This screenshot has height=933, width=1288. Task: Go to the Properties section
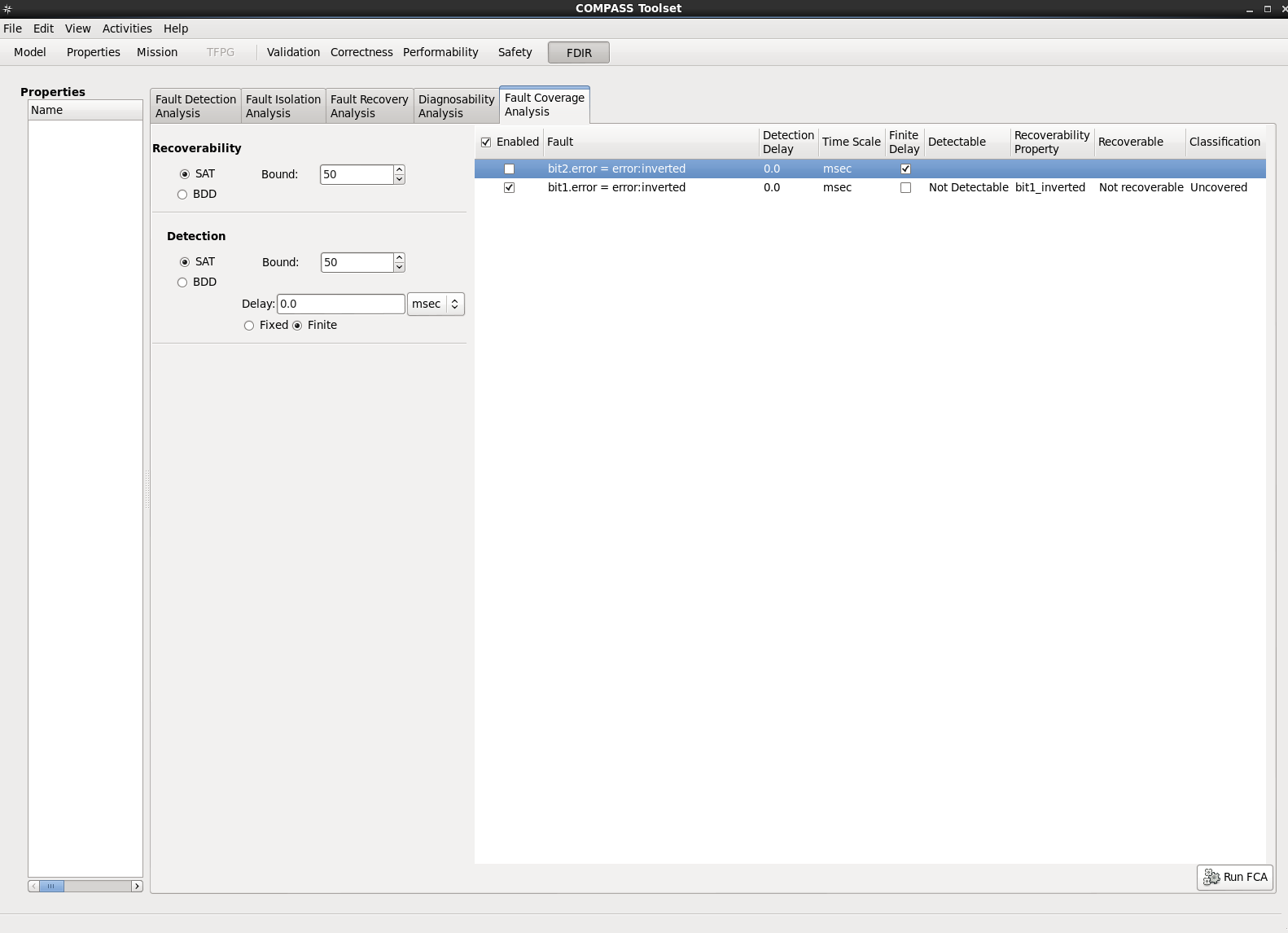coord(94,52)
